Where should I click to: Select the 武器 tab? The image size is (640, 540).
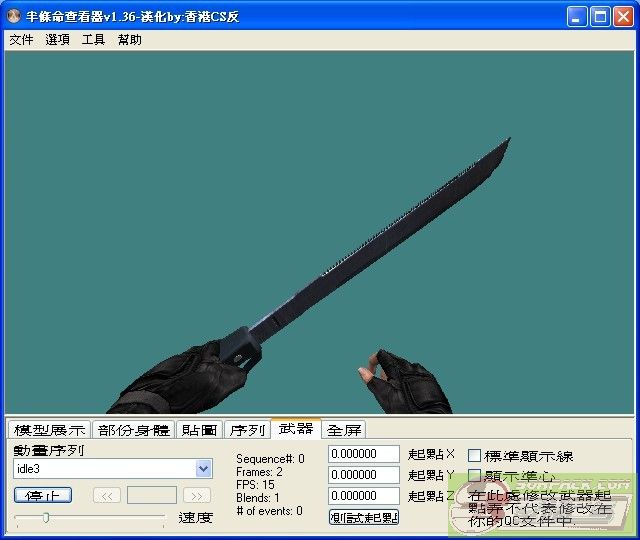click(x=296, y=429)
